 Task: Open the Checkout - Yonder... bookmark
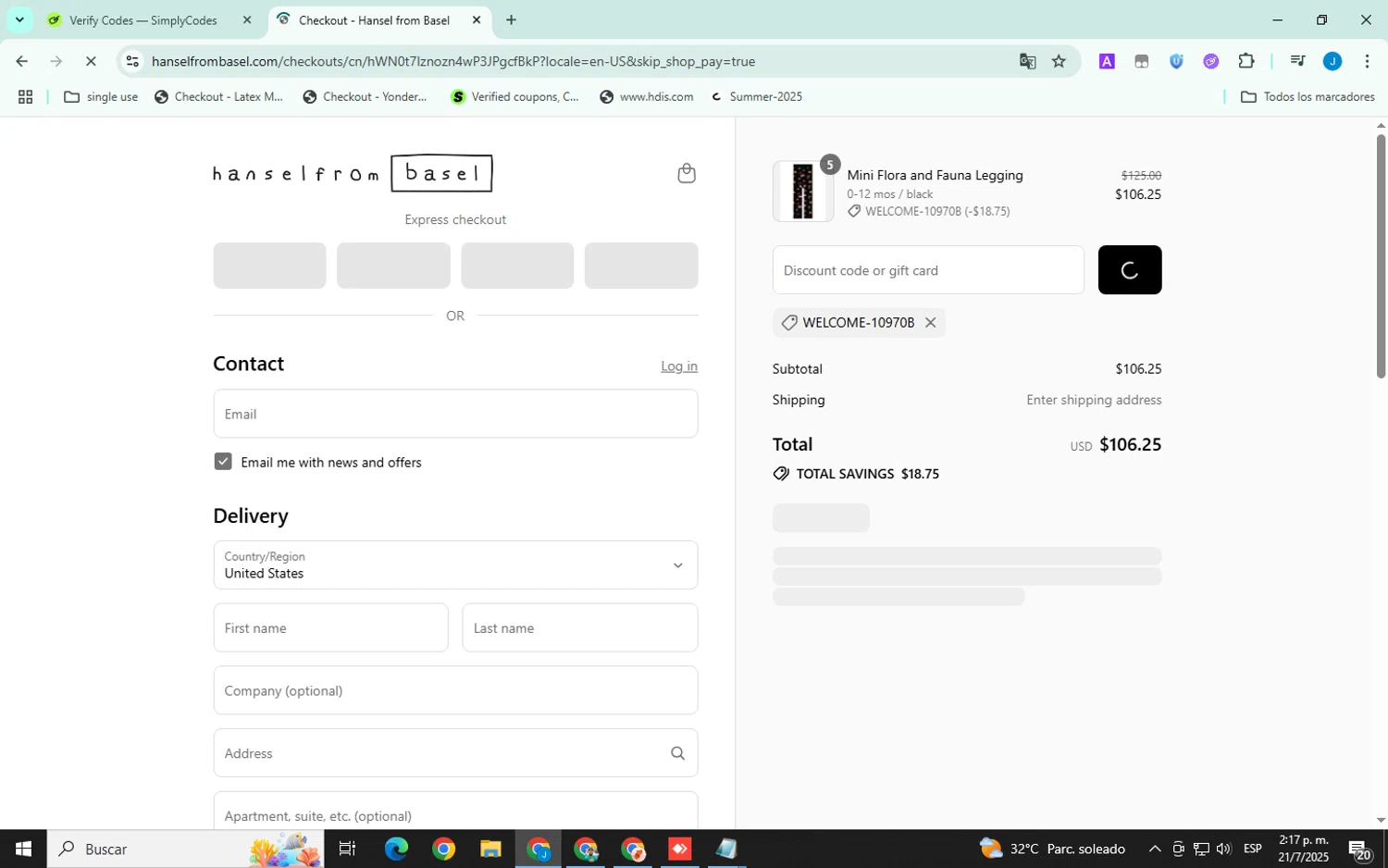click(x=366, y=96)
